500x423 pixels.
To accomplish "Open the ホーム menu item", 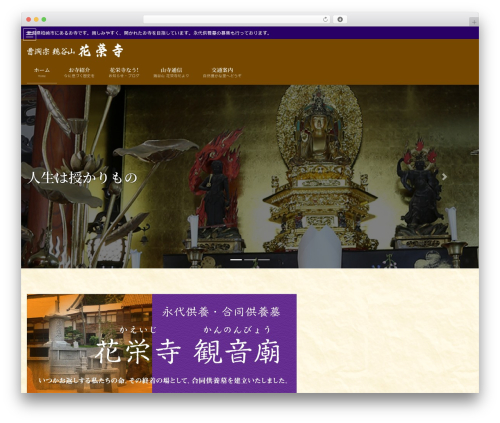I will [x=42, y=72].
